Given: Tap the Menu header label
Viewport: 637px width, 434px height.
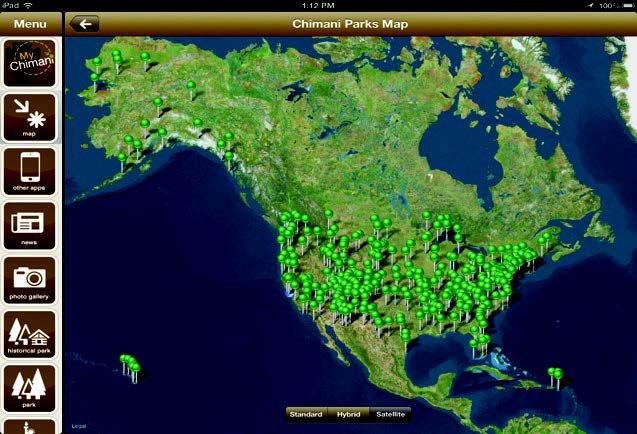Looking at the screenshot, I should tap(30, 23).
